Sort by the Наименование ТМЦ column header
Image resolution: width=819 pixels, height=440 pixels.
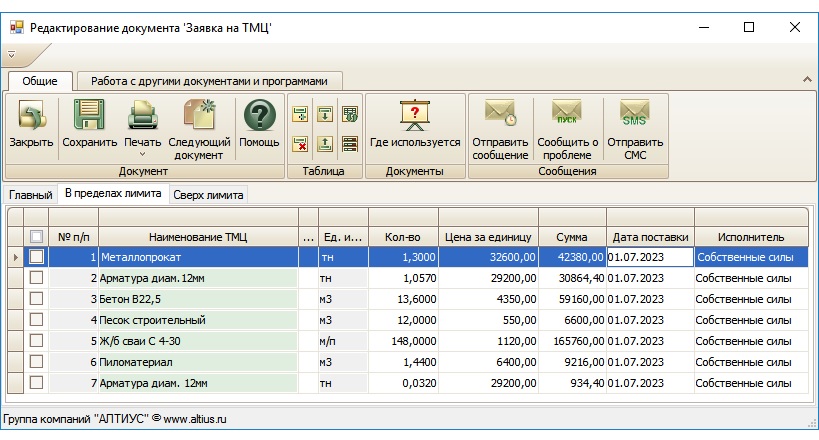click(x=198, y=237)
